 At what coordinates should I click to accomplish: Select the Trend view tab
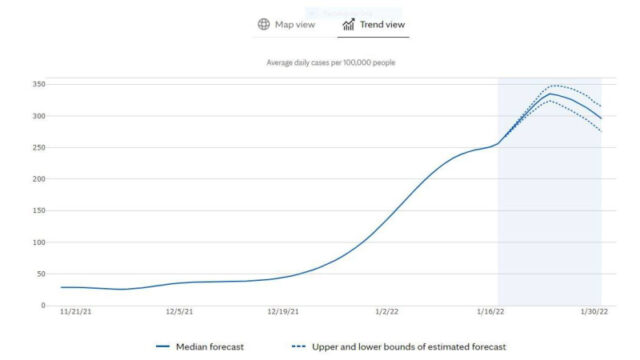373,25
